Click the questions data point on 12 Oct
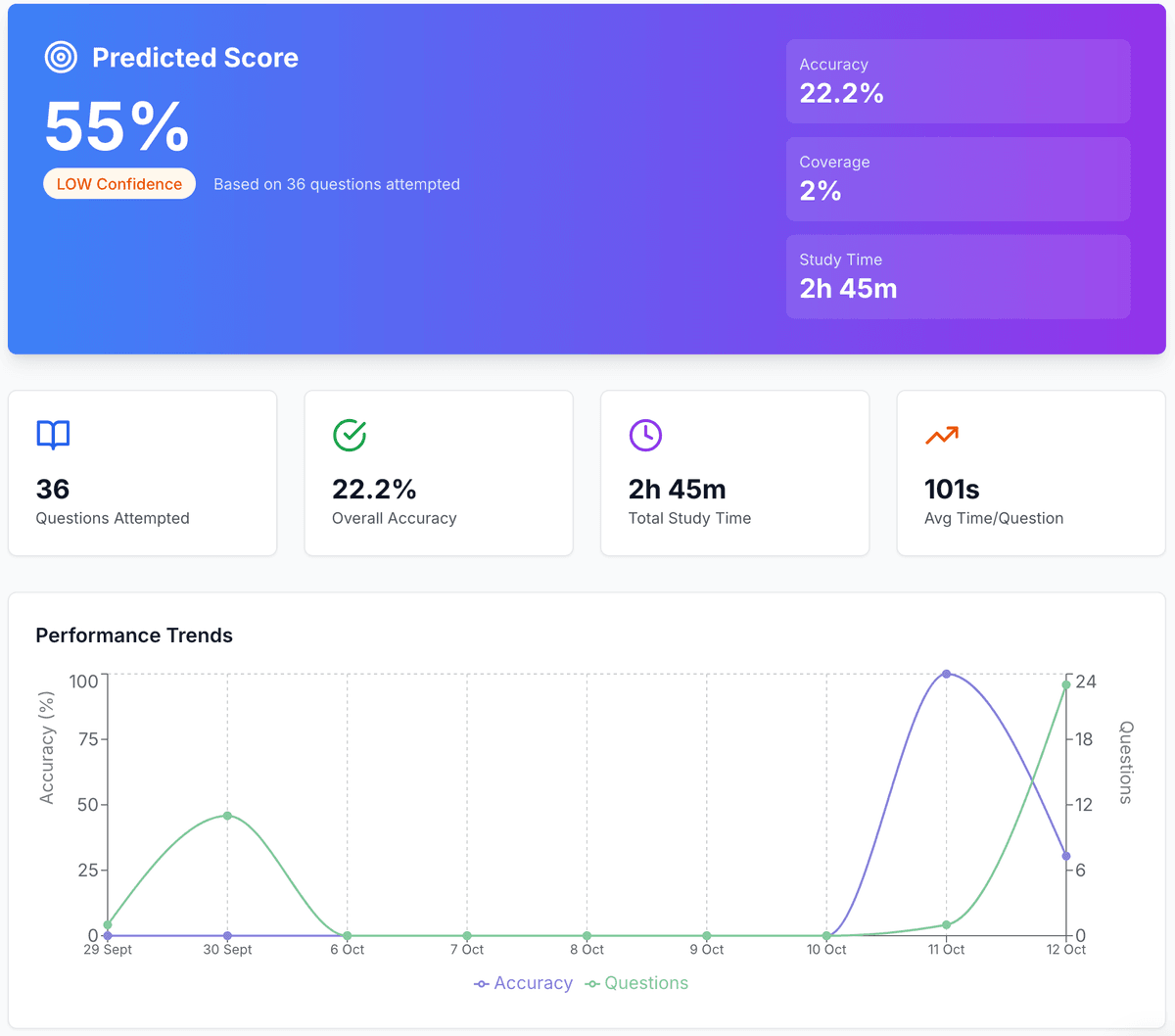Image resolution: width=1175 pixels, height=1036 pixels. tap(1066, 685)
